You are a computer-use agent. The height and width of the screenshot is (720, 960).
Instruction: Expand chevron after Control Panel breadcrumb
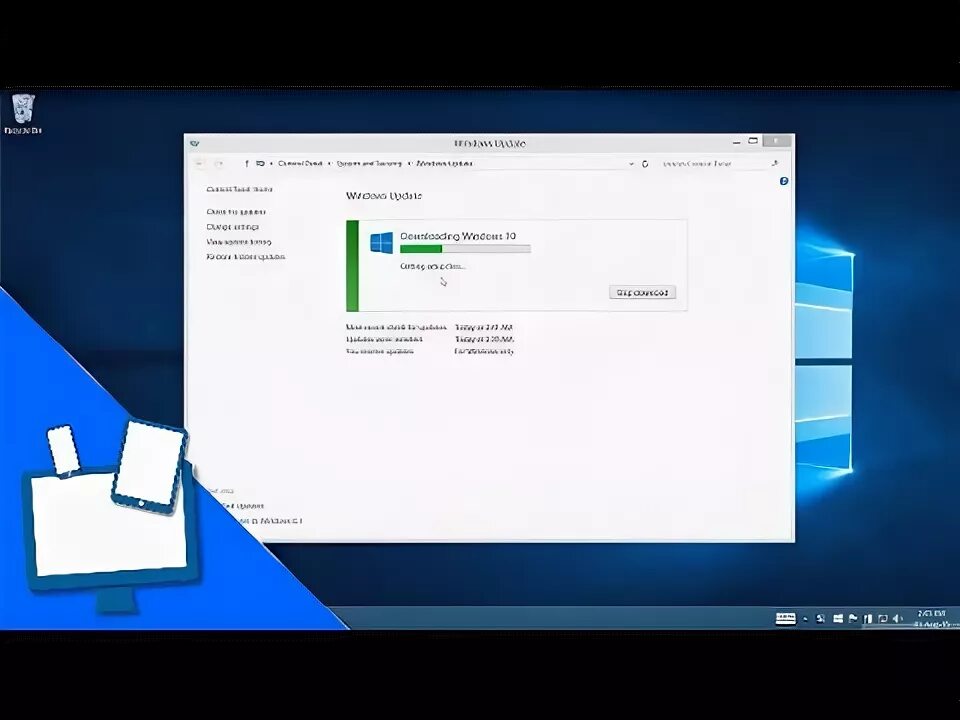[329, 163]
